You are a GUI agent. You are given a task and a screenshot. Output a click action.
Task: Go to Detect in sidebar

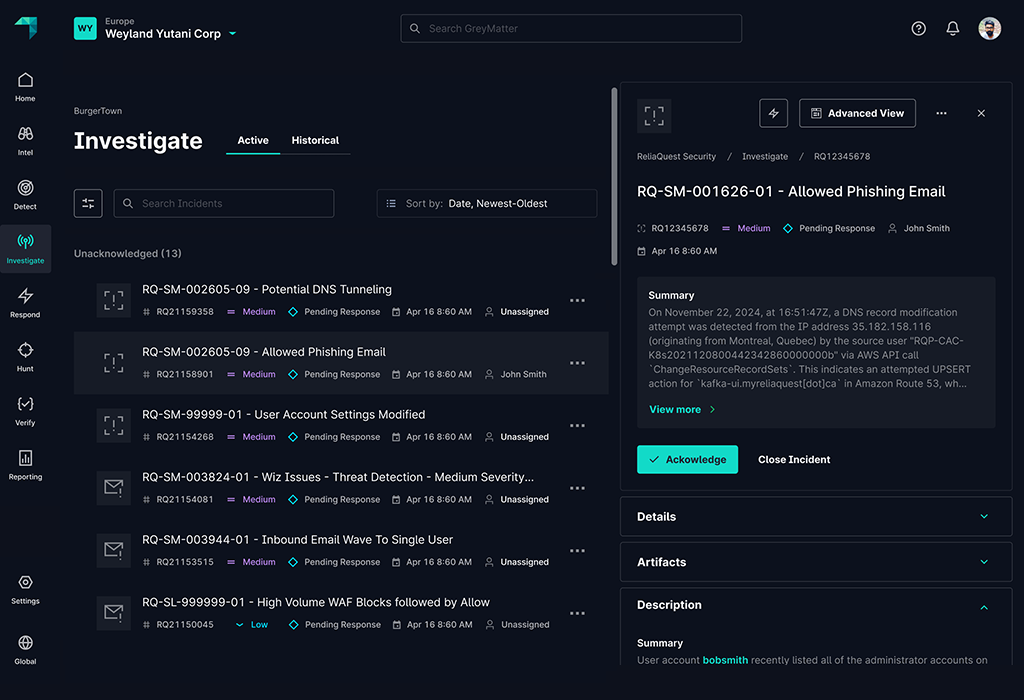[x=25, y=194]
